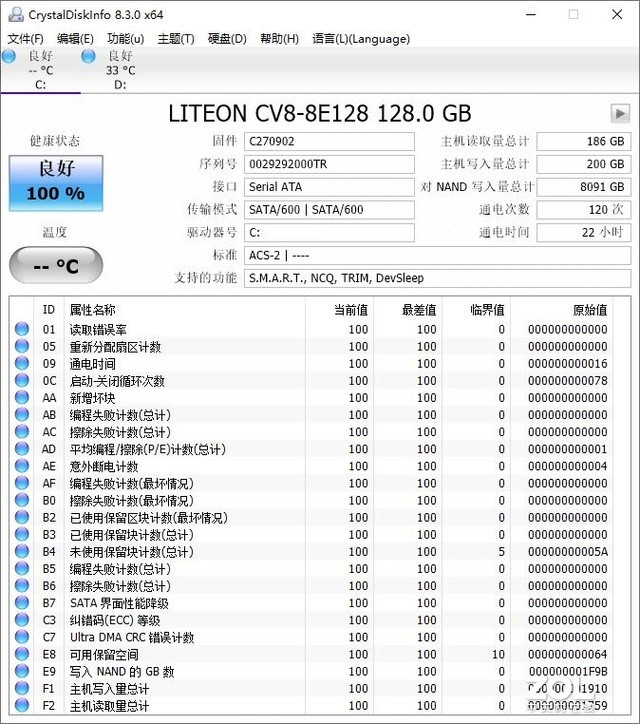
Task: Click the power-on hours 22 小时
Action: point(584,232)
